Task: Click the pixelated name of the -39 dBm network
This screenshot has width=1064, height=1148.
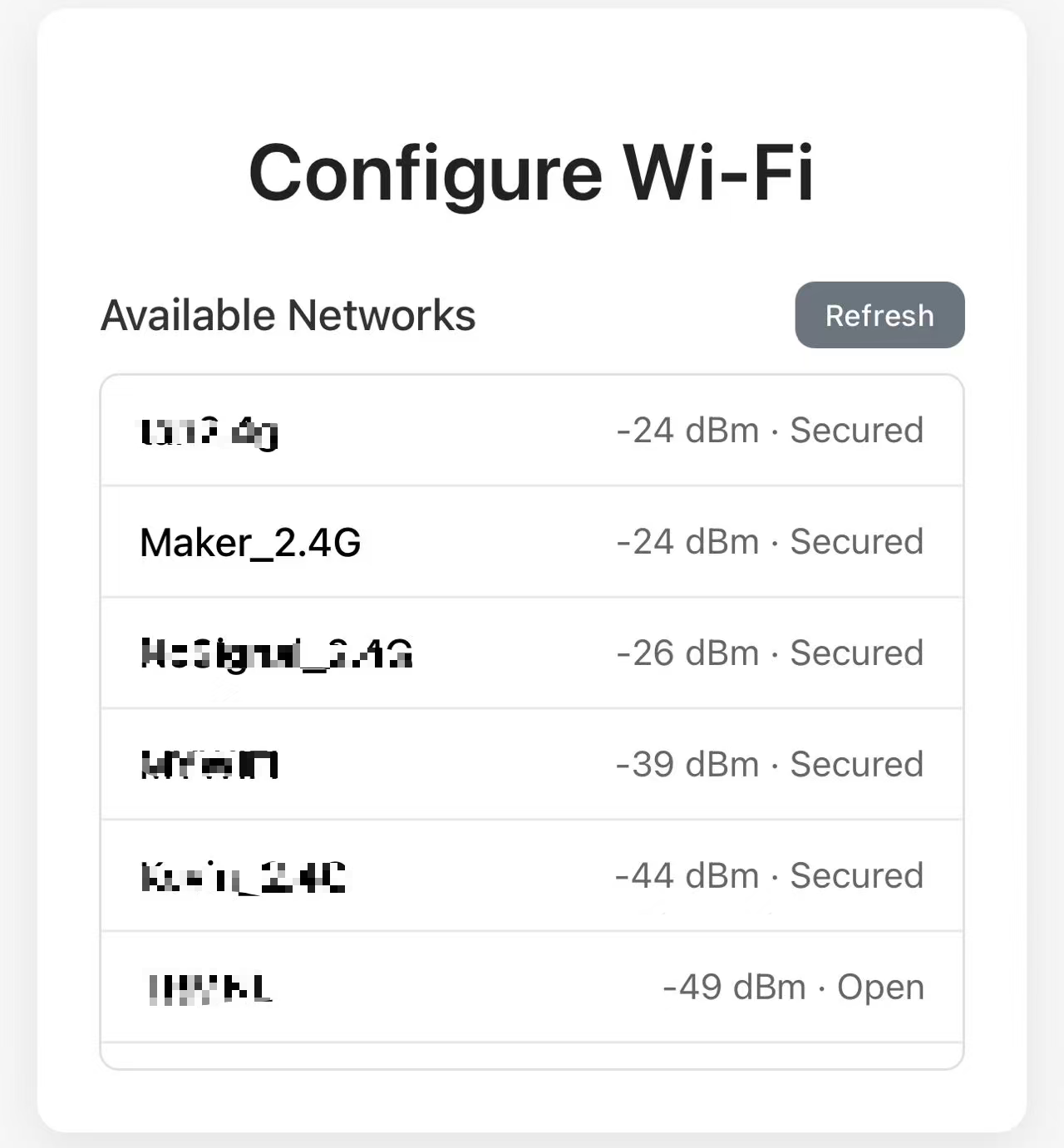Action: 209,765
